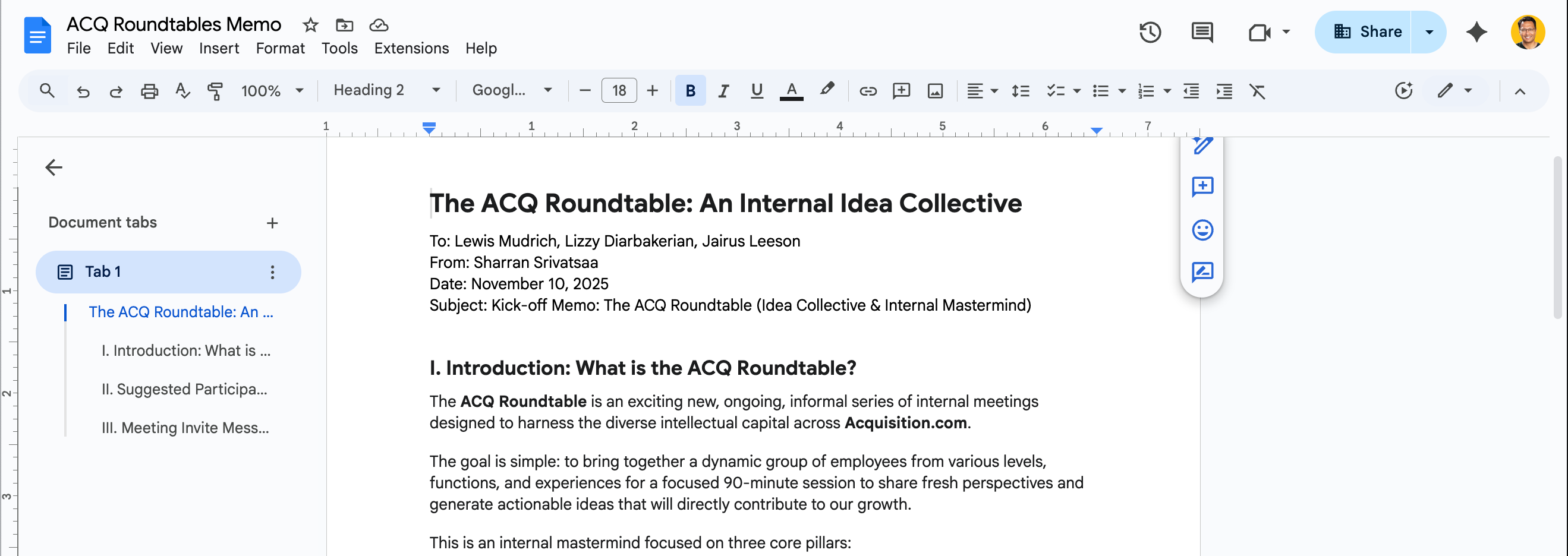Add a comment from toolbar
This screenshot has width=1568, height=556.
coord(902,91)
